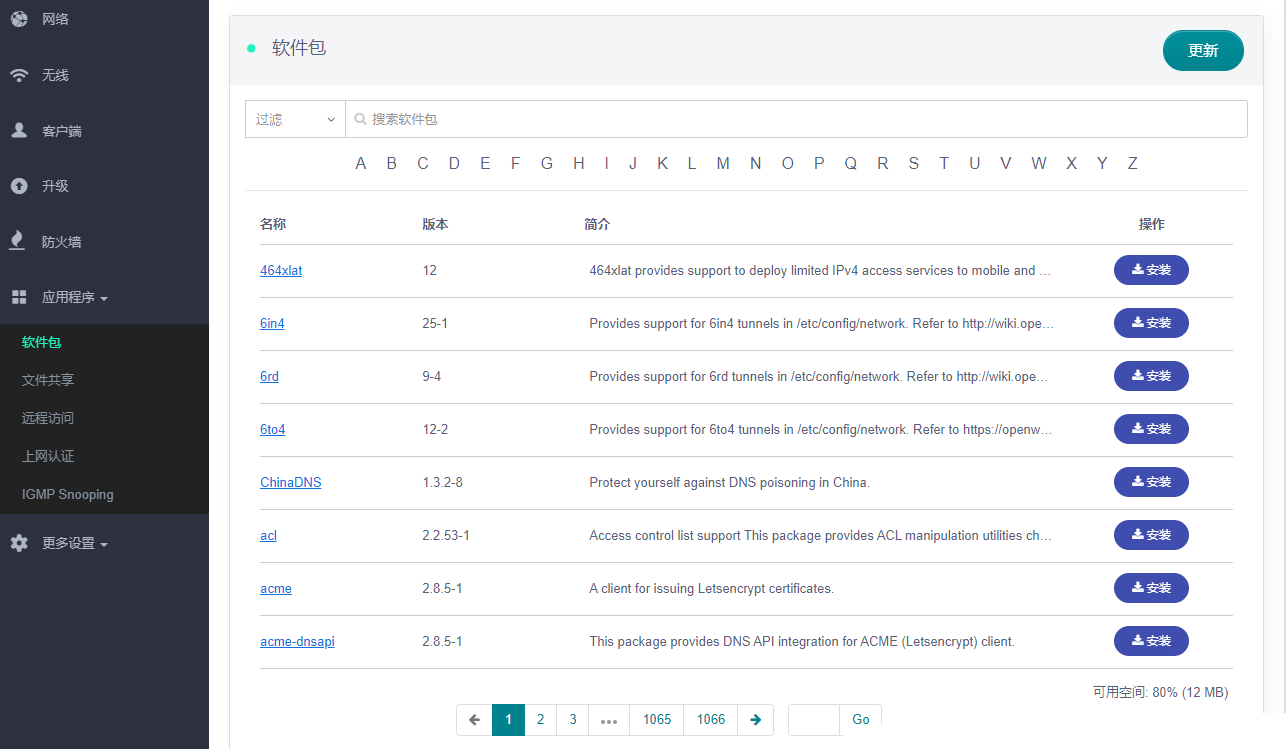Install the acme-dnsapi package
This screenshot has width=1287, height=749.
click(x=1151, y=641)
